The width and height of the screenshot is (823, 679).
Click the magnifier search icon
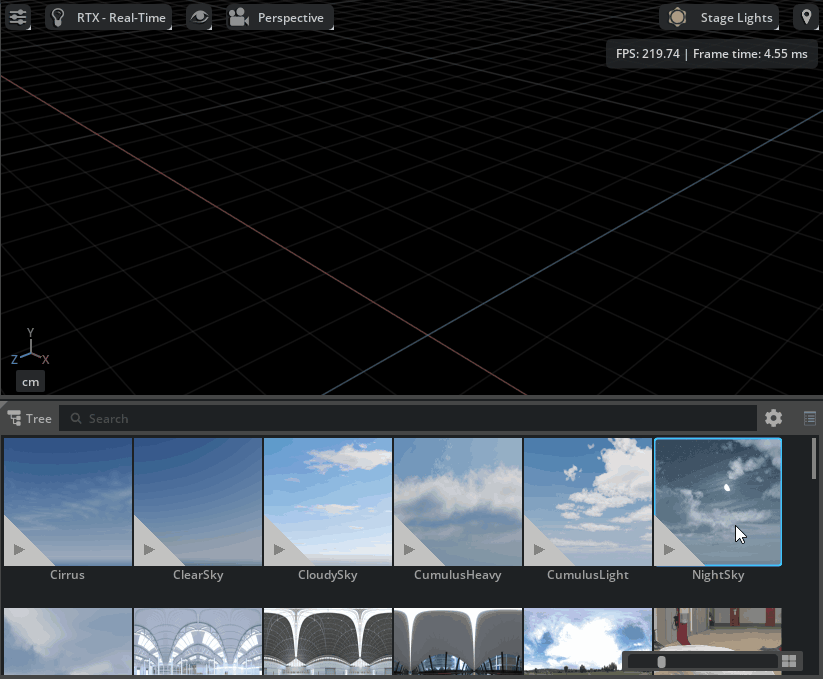tap(76, 418)
